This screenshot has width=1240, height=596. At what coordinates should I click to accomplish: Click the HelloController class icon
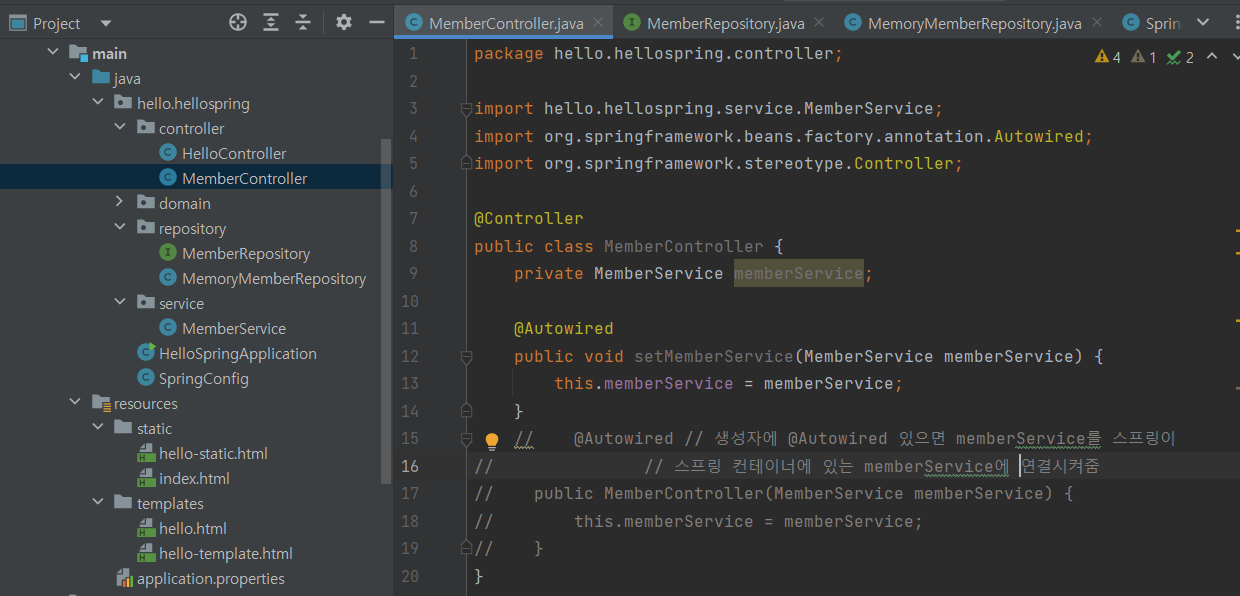pos(168,153)
